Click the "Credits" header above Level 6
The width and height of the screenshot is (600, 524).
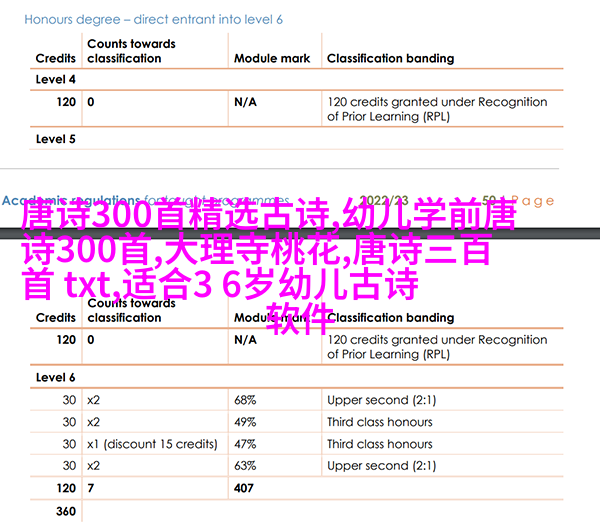(x=55, y=318)
